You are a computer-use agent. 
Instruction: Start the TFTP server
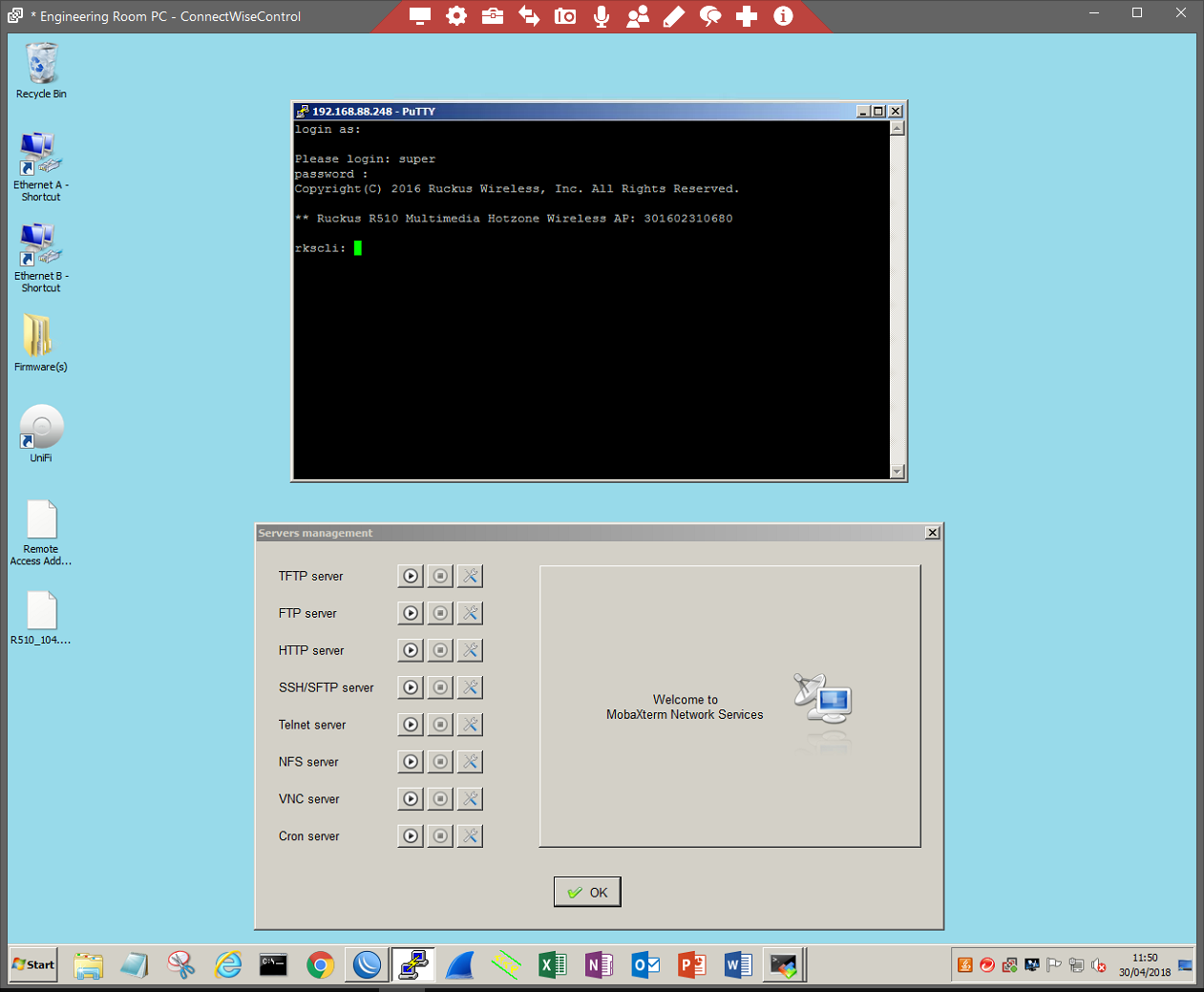coord(411,576)
